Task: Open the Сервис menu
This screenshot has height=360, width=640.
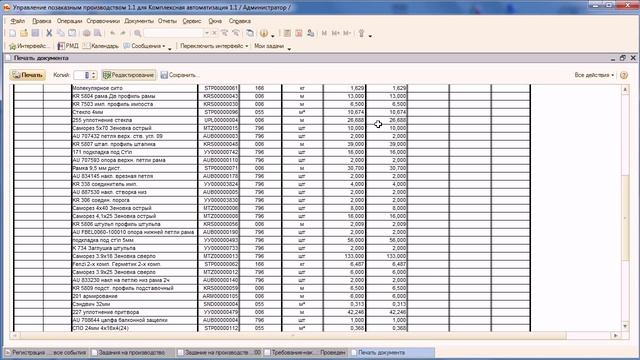Action: coord(192,21)
